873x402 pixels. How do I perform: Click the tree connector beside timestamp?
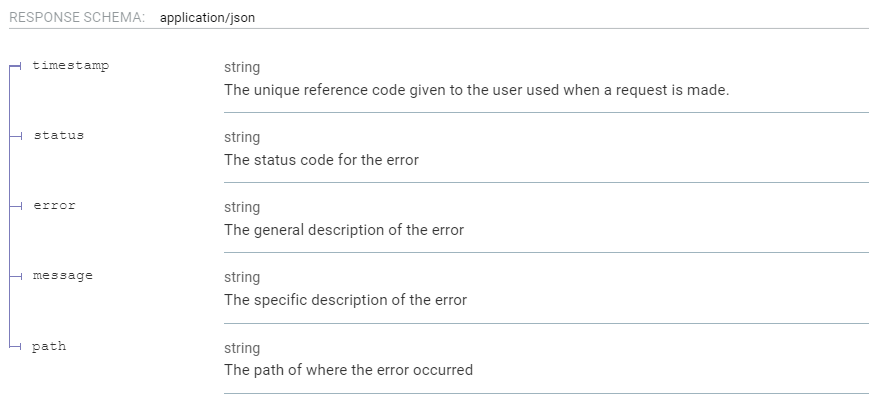15,66
